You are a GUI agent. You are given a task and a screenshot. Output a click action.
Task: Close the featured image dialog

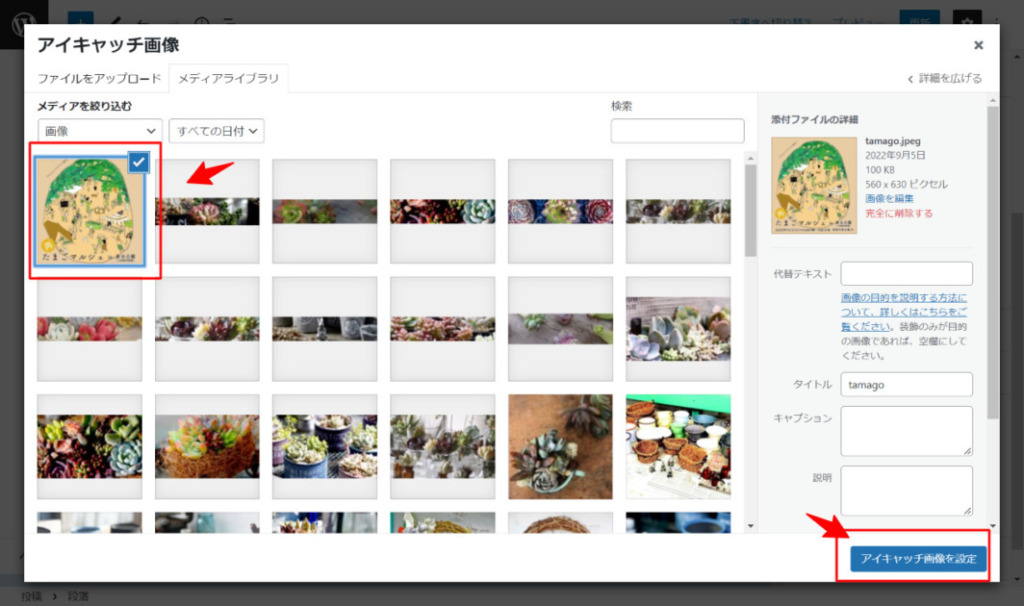(978, 45)
